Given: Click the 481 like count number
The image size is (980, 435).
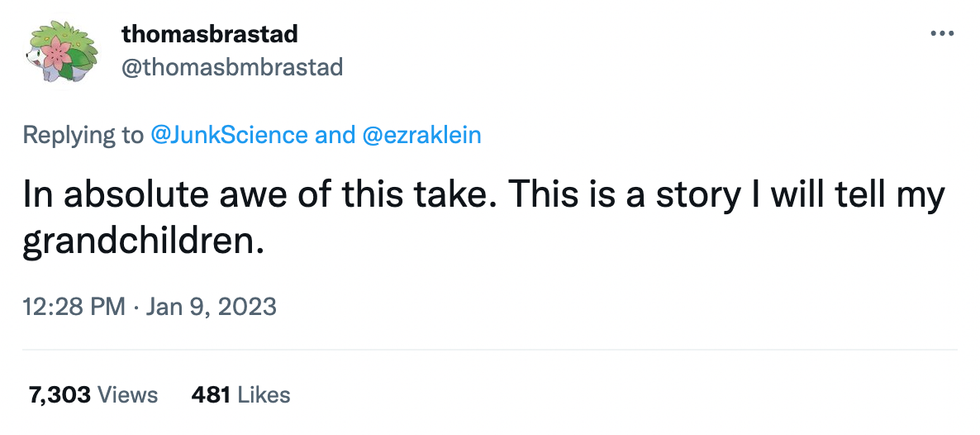Looking at the screenshot, I should pyautogui.click(x=210, y=395).
